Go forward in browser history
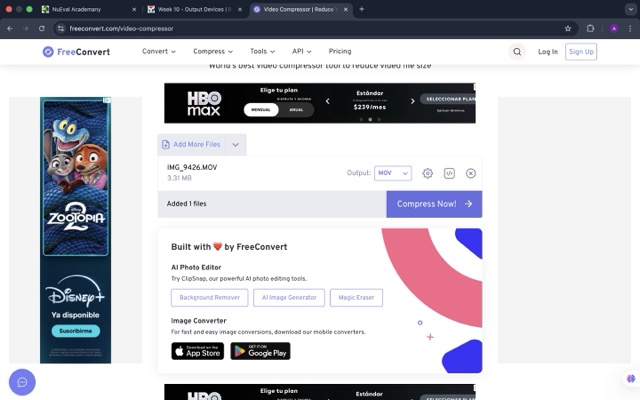Screen dimensions: 640x400 point(26,29)
